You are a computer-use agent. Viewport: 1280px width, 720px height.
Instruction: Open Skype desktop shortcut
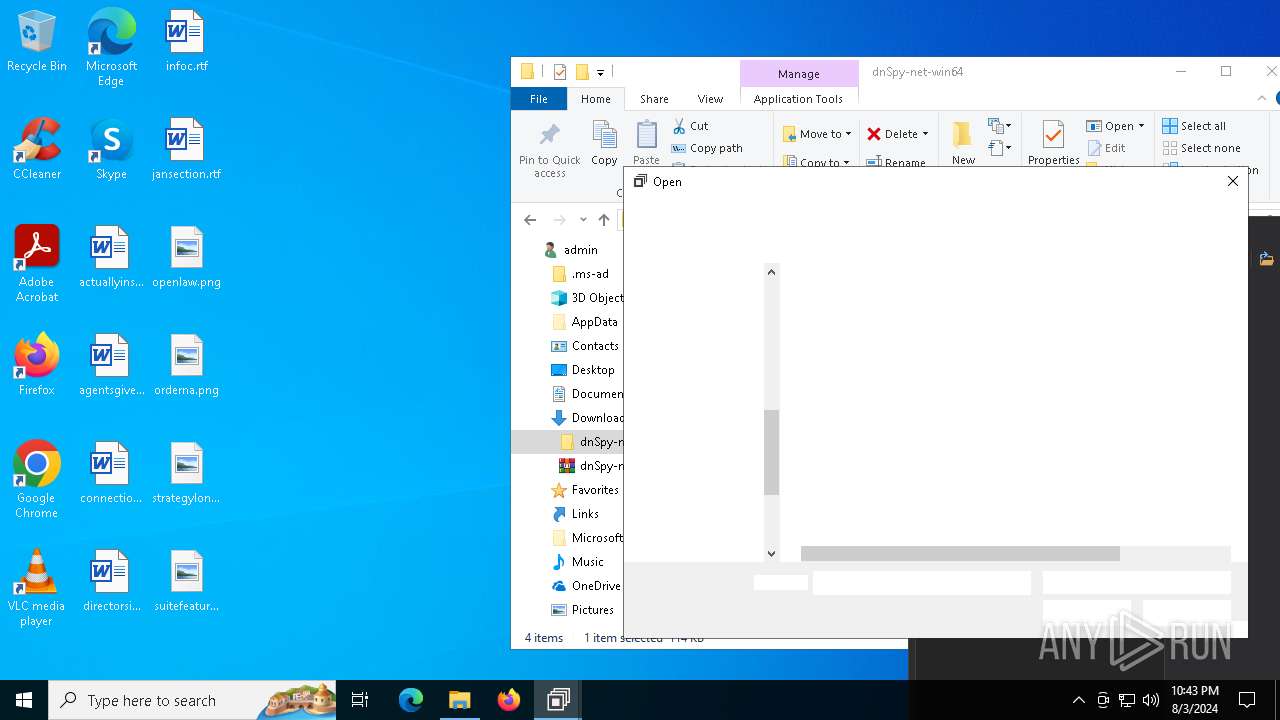pos(111,150)
